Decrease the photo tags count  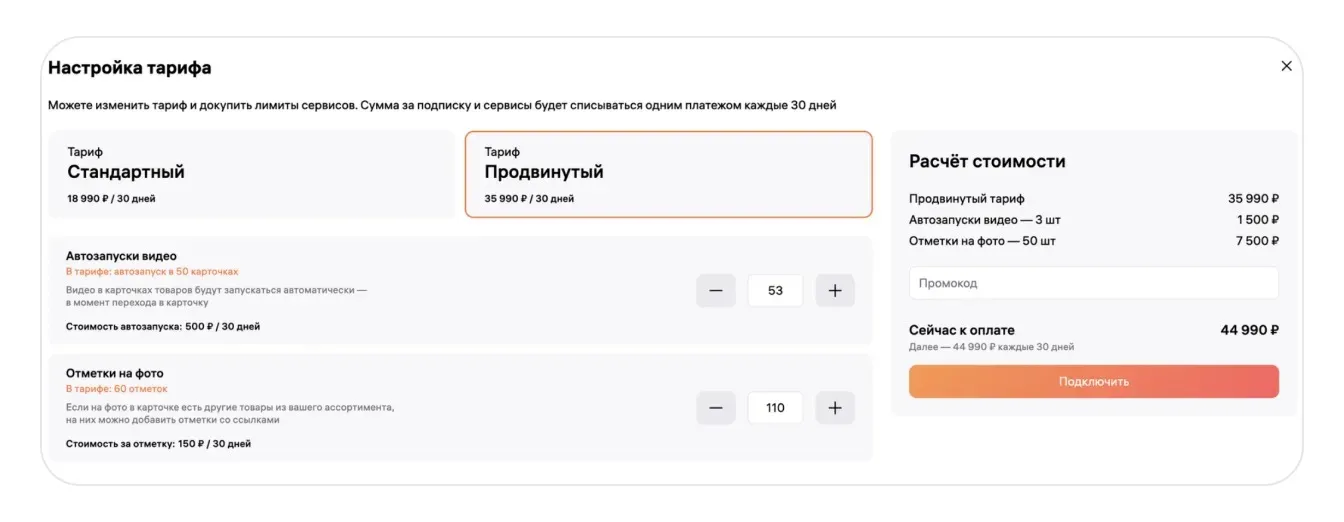[716, 408]
